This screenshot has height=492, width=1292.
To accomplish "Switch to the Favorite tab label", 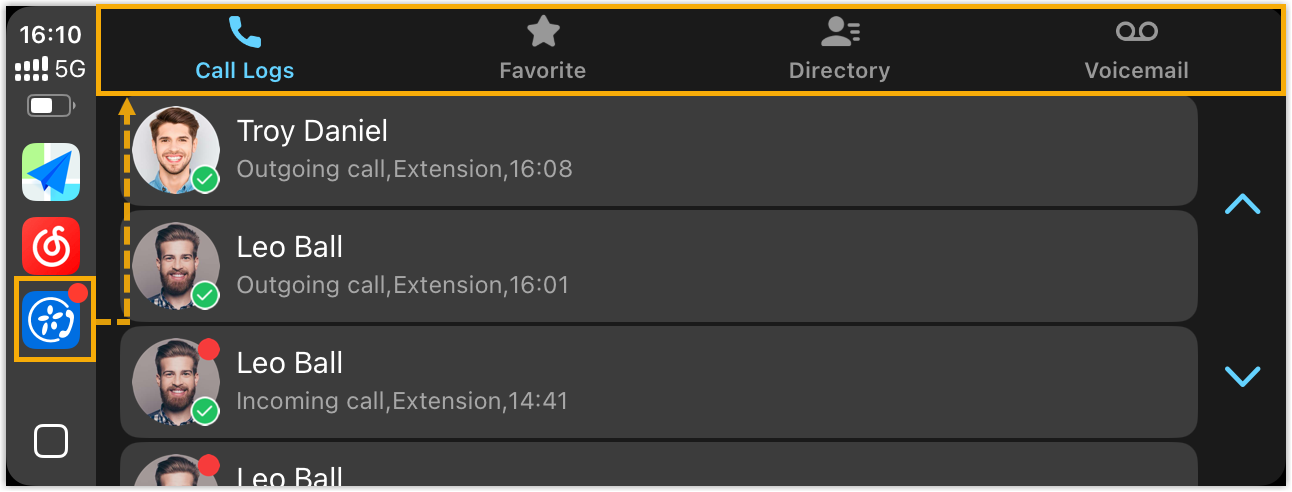I will point(543,71).
